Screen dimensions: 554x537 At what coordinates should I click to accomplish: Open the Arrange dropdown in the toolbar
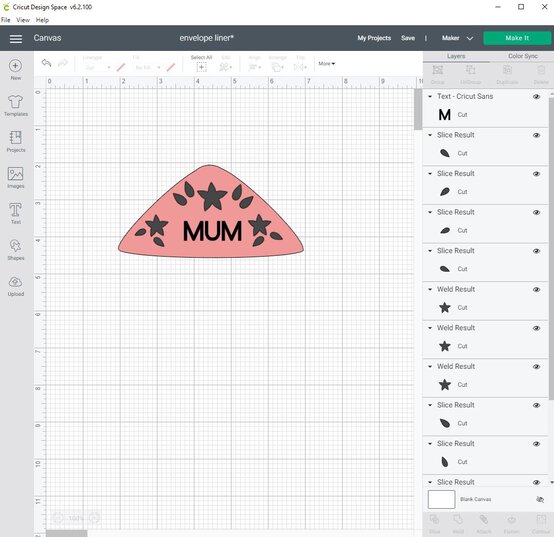(278, 67)
